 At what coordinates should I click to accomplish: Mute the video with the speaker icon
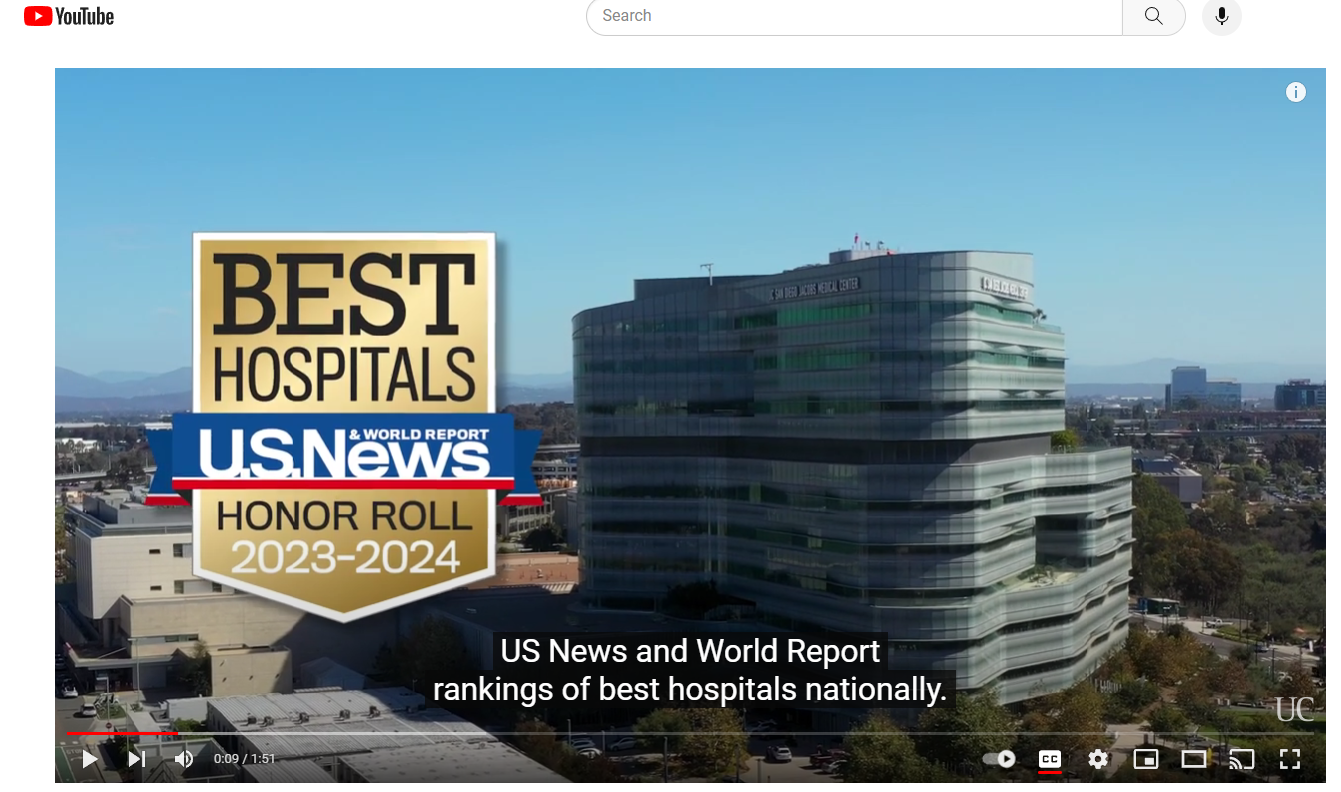click(184, 759)
